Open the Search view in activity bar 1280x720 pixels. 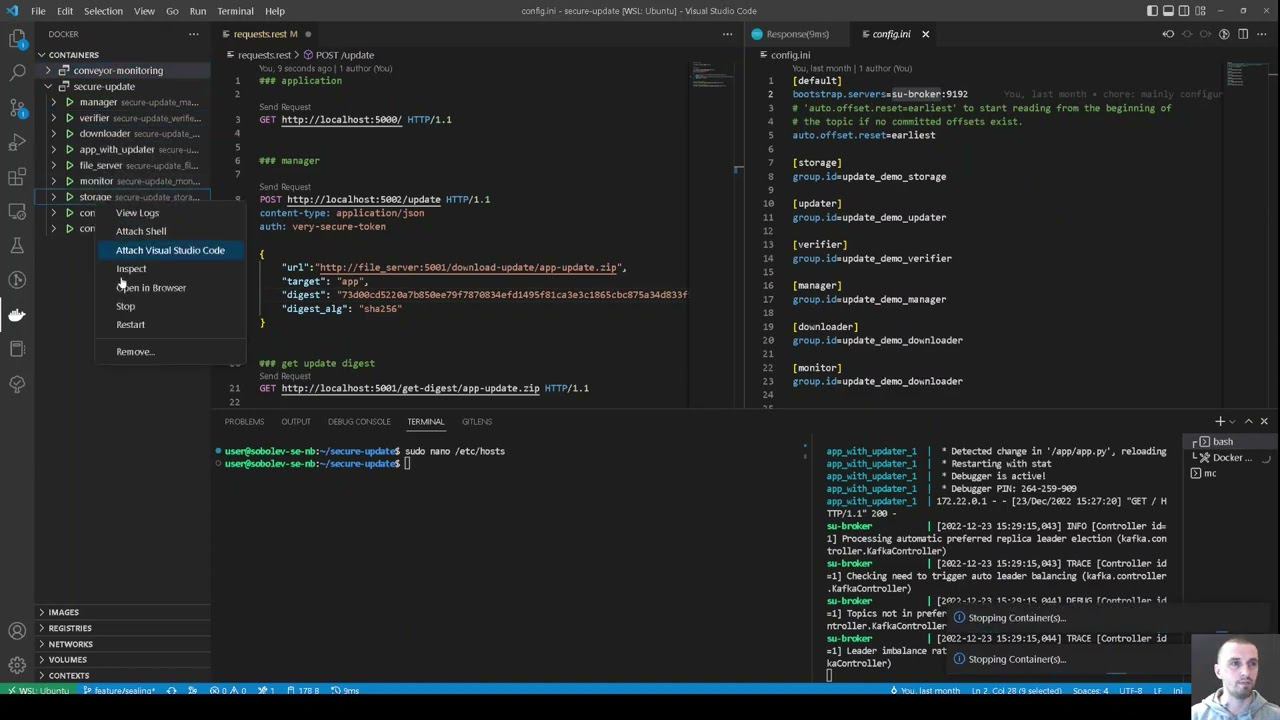coord(17,72)
